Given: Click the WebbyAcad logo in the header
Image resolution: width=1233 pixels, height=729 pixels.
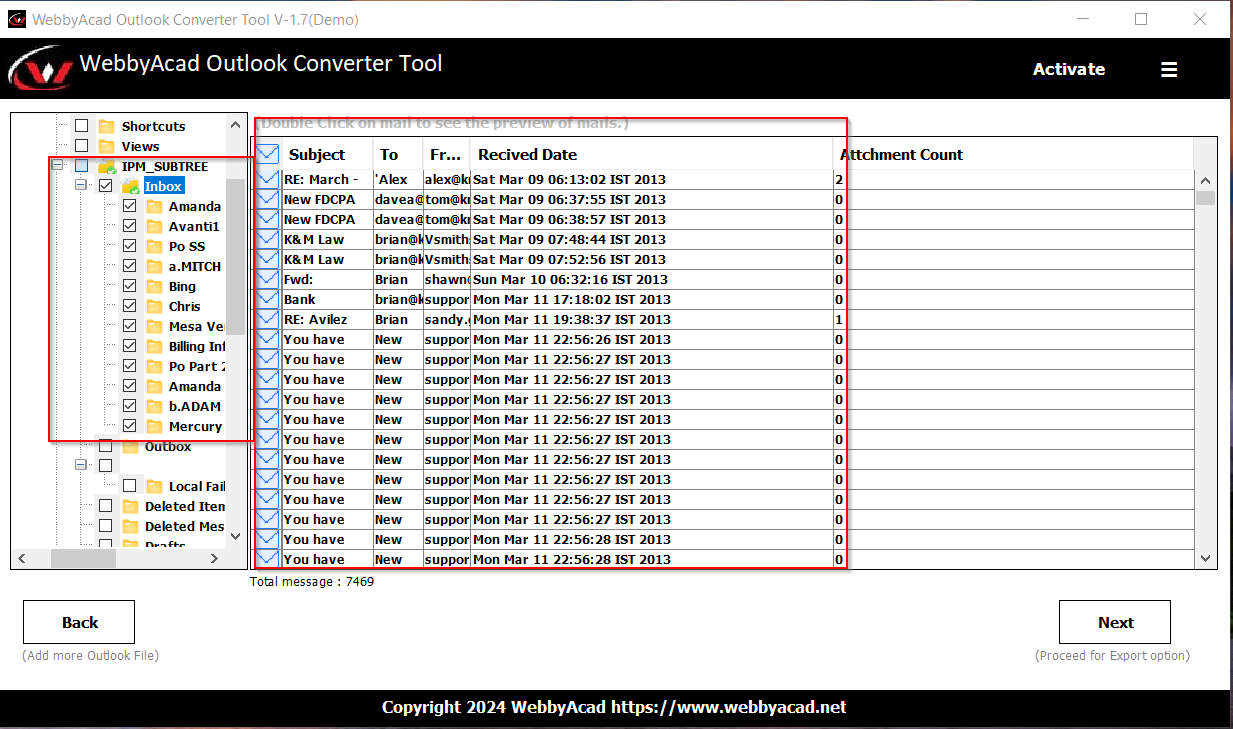Looking at the screenshot, I should (41, 68).
